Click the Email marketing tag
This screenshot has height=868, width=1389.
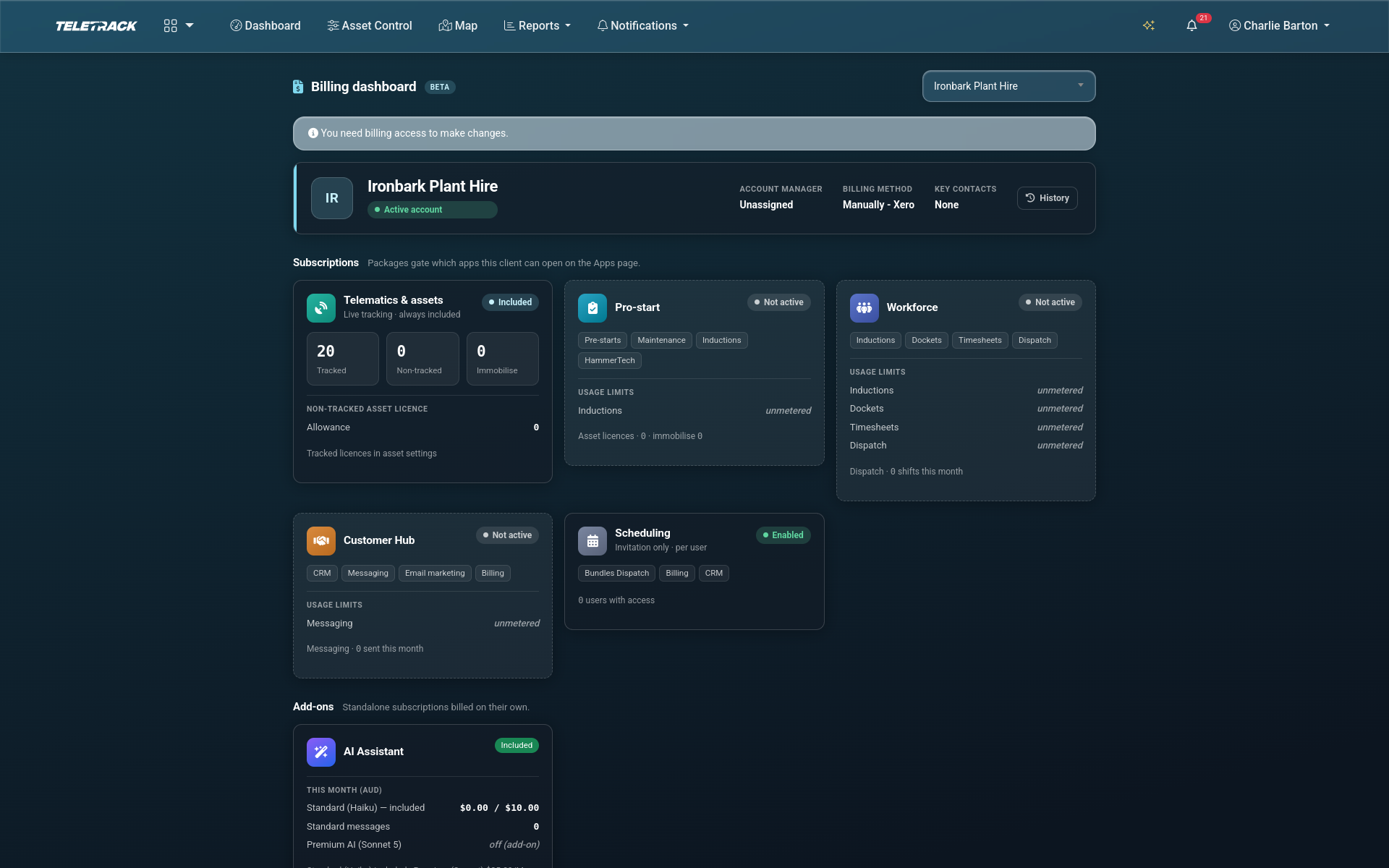[x=435, y=573]
